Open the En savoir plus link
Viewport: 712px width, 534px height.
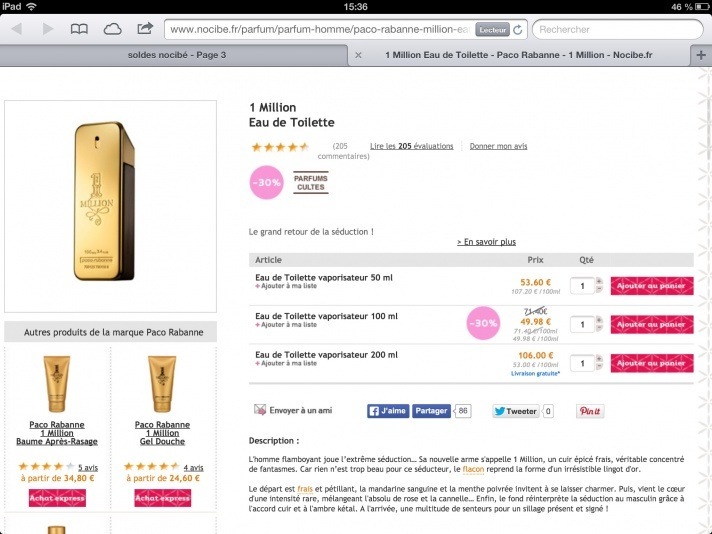(486, 242)
